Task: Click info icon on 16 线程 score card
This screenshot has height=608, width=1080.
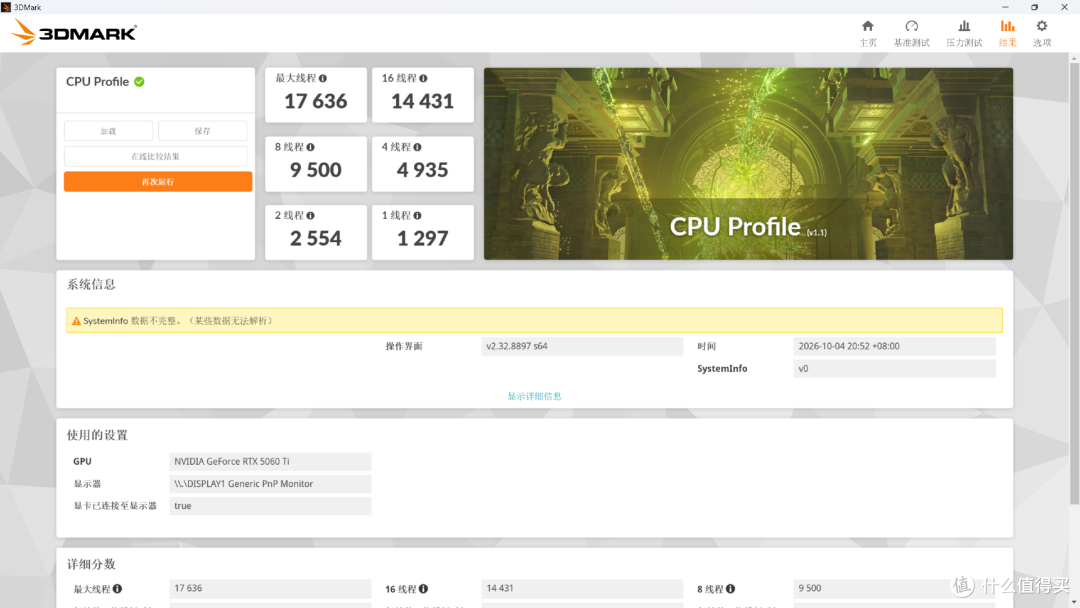Action: 424,78
